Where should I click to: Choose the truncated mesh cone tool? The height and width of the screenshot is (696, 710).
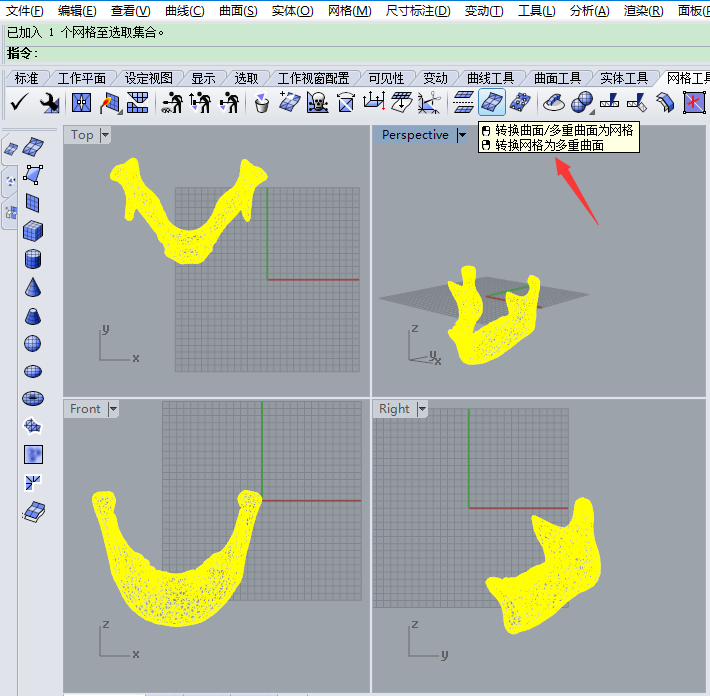pyautogui.click(x=33, y=316)
